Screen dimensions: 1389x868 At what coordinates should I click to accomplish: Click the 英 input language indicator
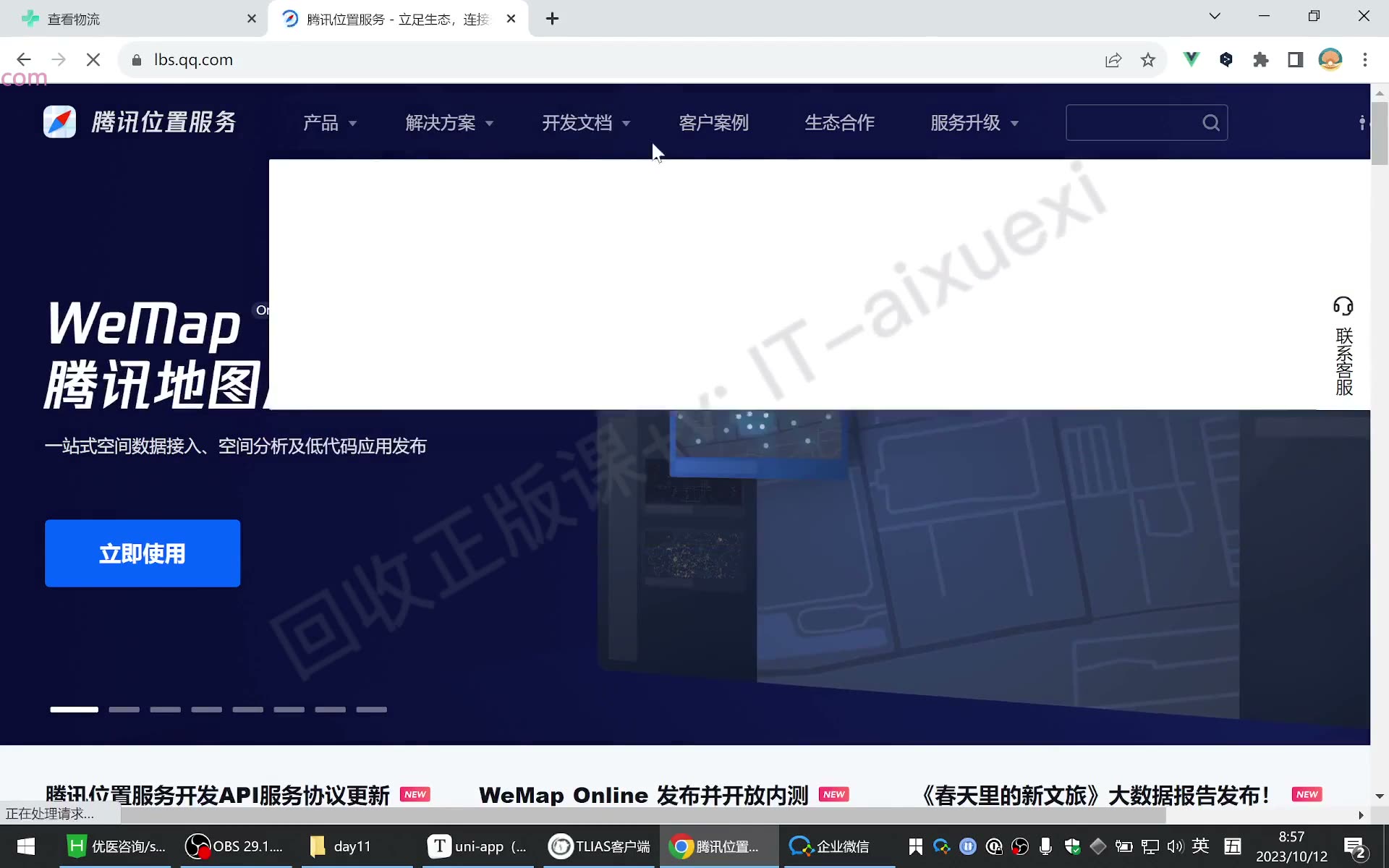[x=1201, y=846]
